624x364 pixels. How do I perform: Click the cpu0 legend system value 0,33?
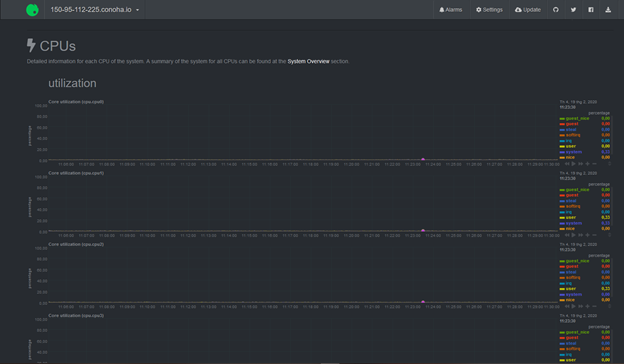pos(605,152)
